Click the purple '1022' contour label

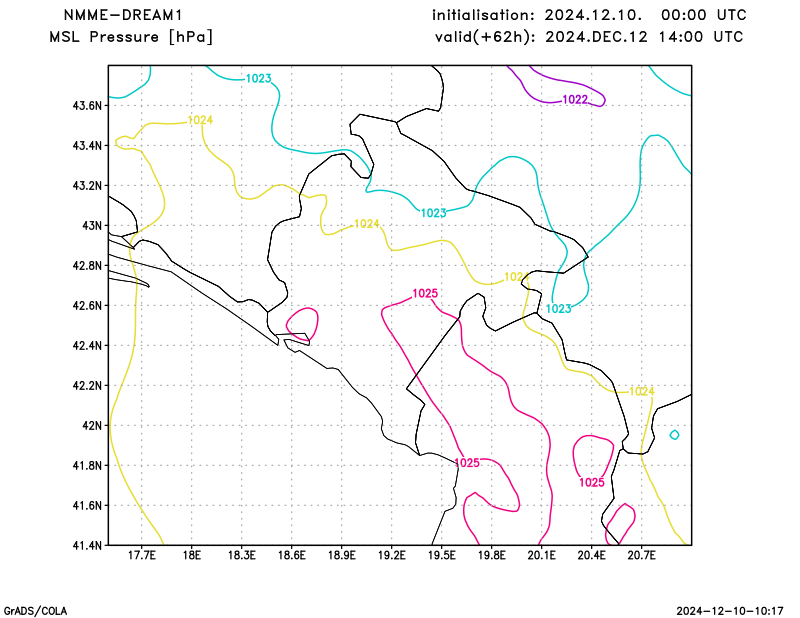(575, 100)
